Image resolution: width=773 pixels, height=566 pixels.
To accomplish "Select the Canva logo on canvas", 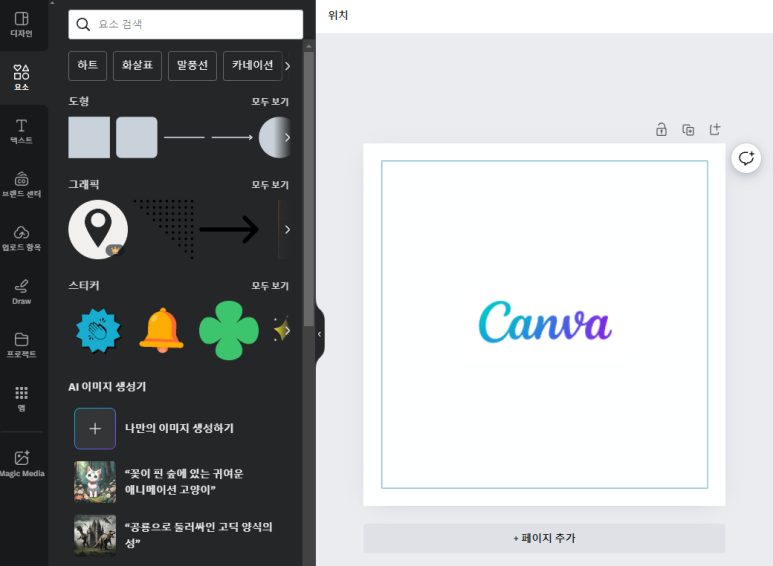I will [x=545, y=322].
